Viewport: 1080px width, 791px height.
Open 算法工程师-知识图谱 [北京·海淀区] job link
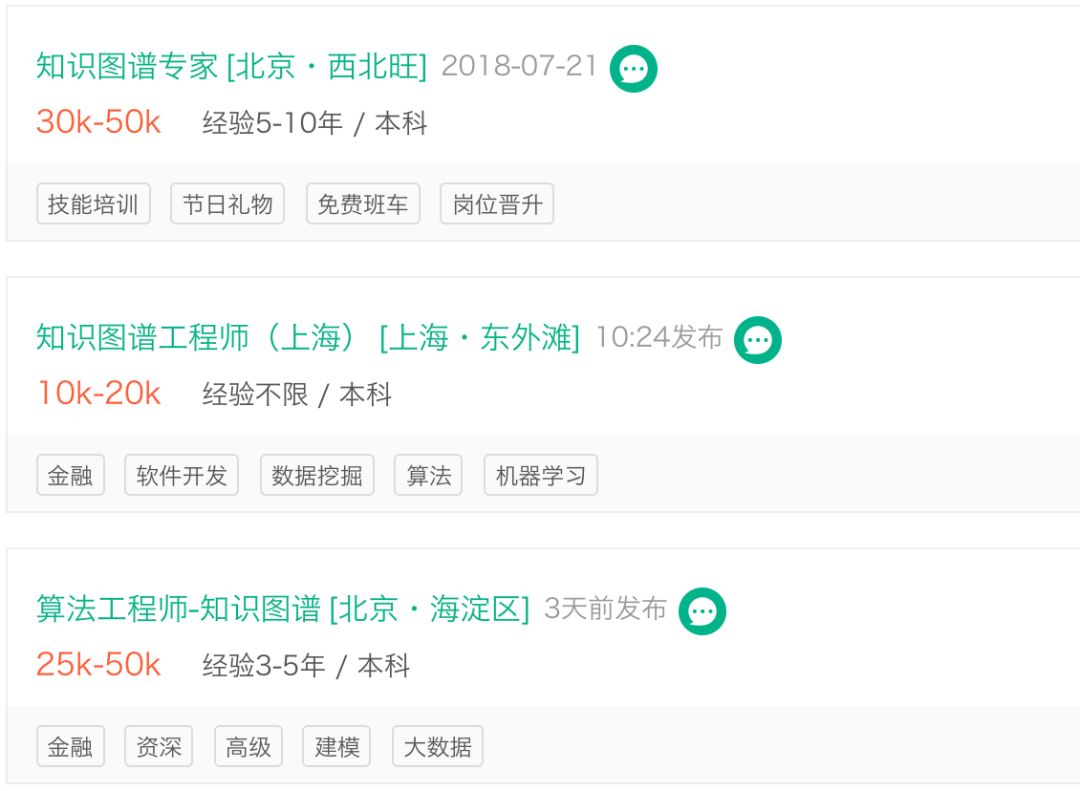282,609
